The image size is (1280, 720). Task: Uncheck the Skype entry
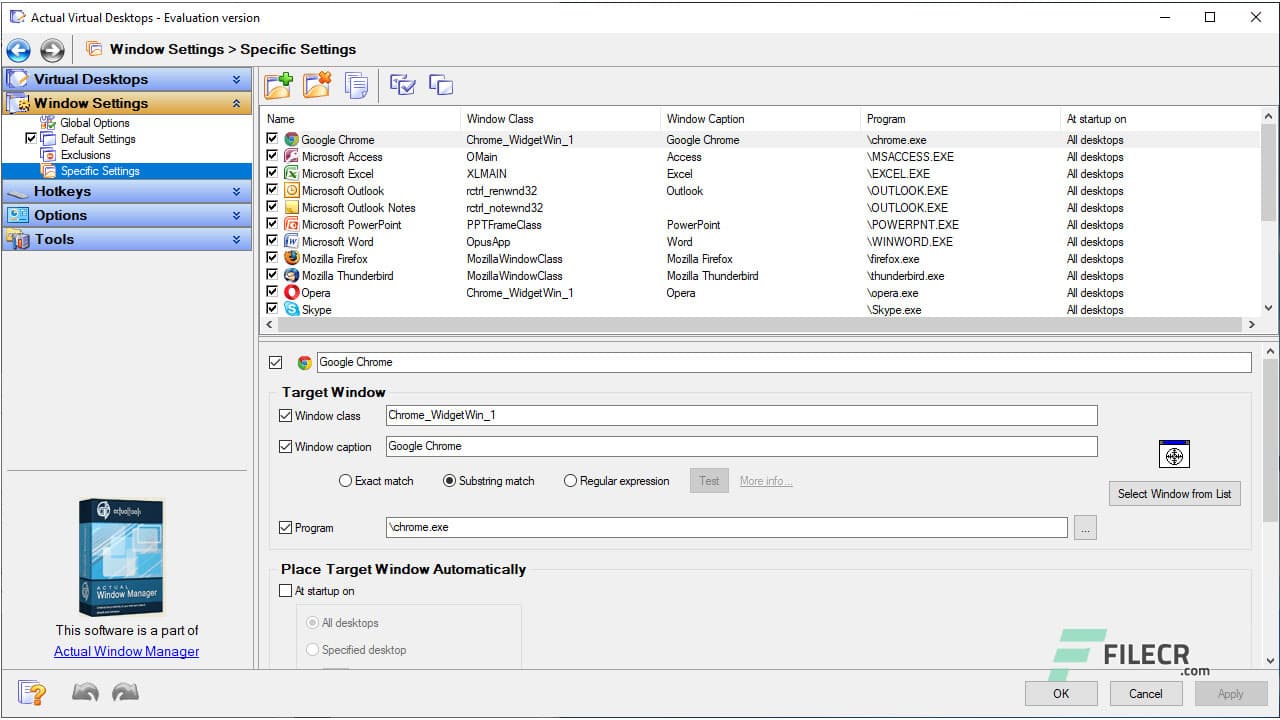pos(272,310)
